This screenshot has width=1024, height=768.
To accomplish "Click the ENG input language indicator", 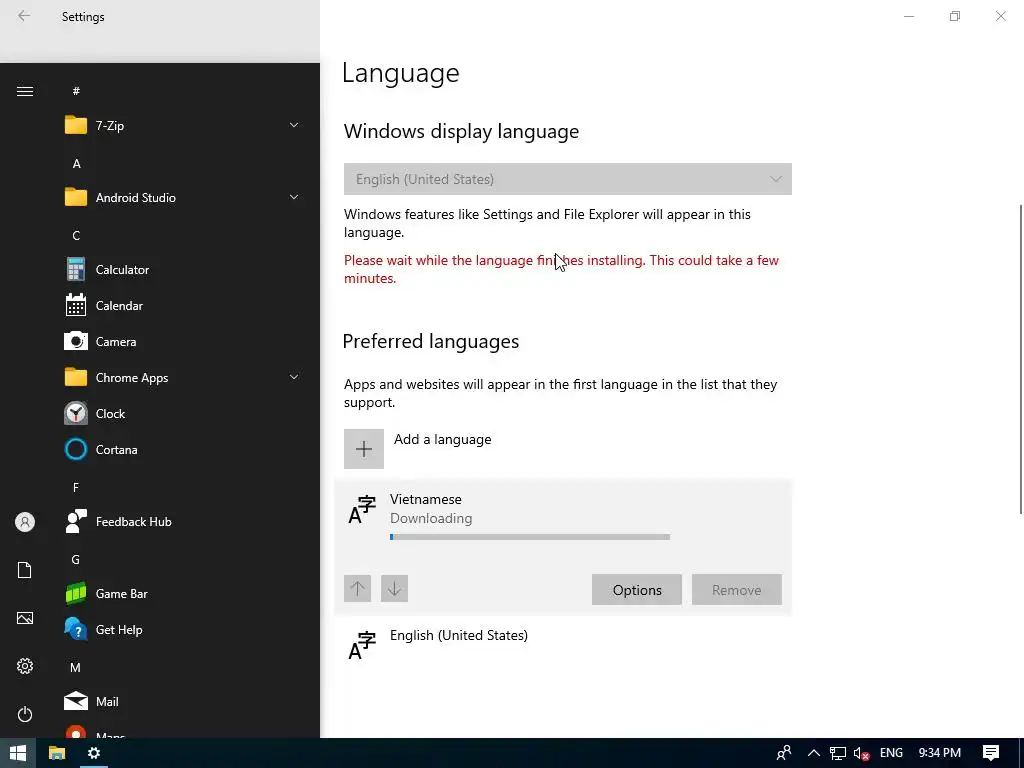I will tap(891, 753).
